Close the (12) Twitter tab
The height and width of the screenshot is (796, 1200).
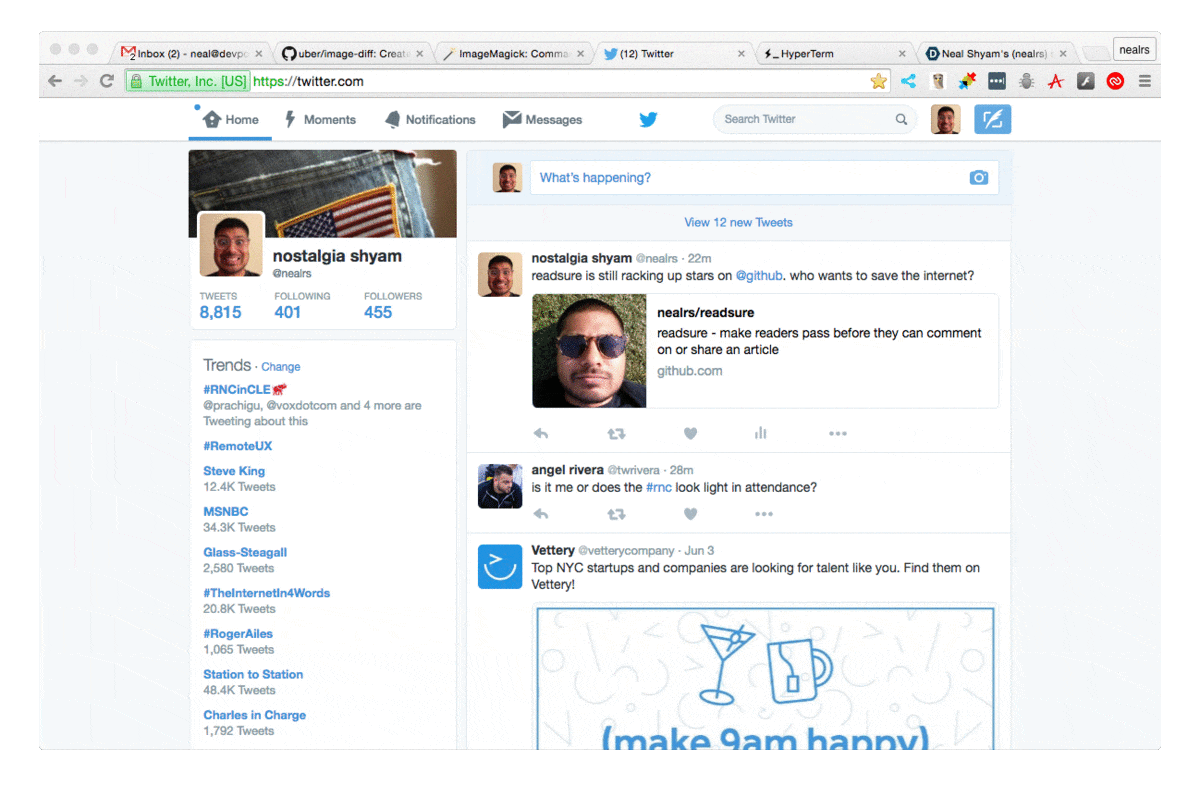click(742, 54)
